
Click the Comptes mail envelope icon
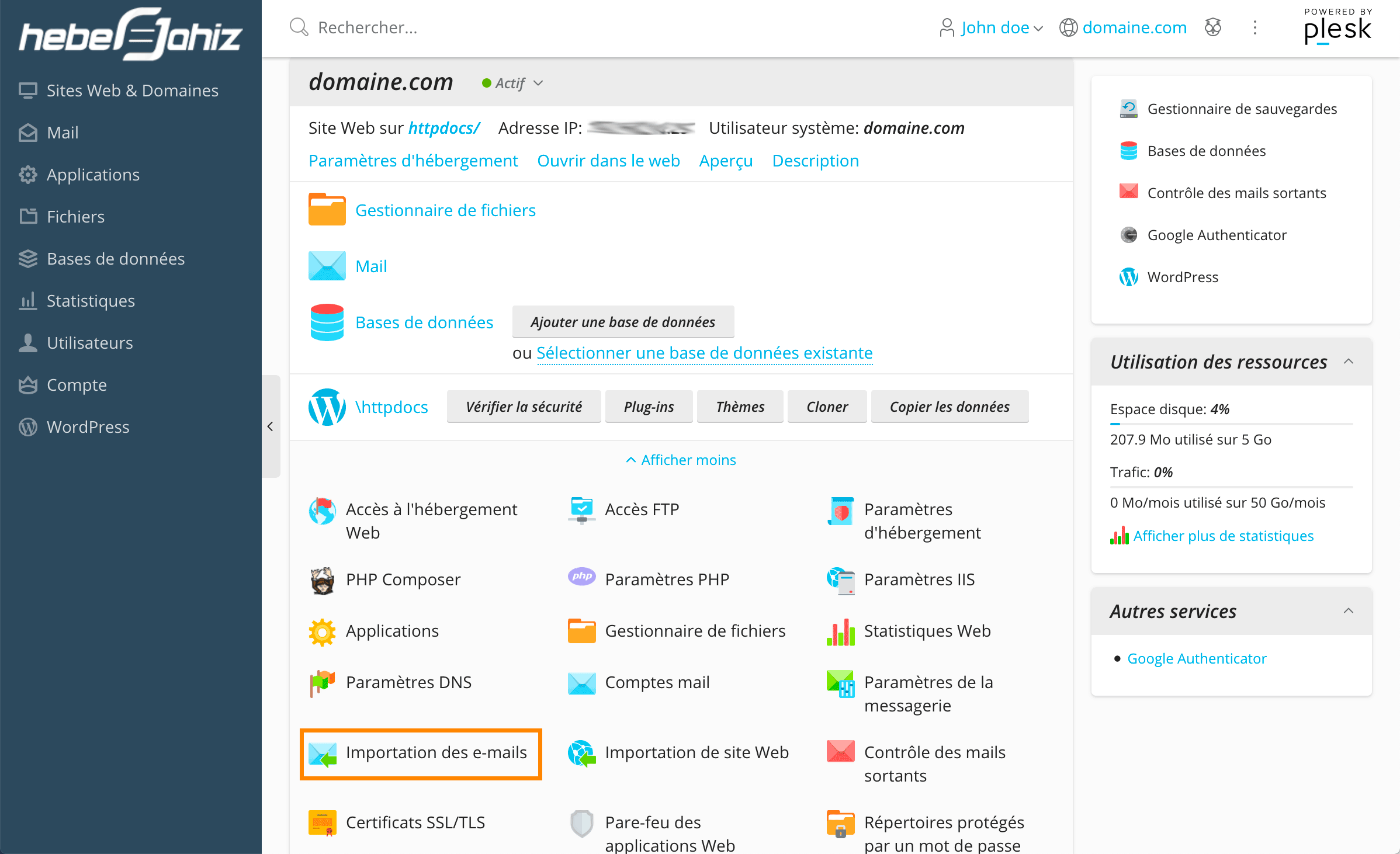581,683
